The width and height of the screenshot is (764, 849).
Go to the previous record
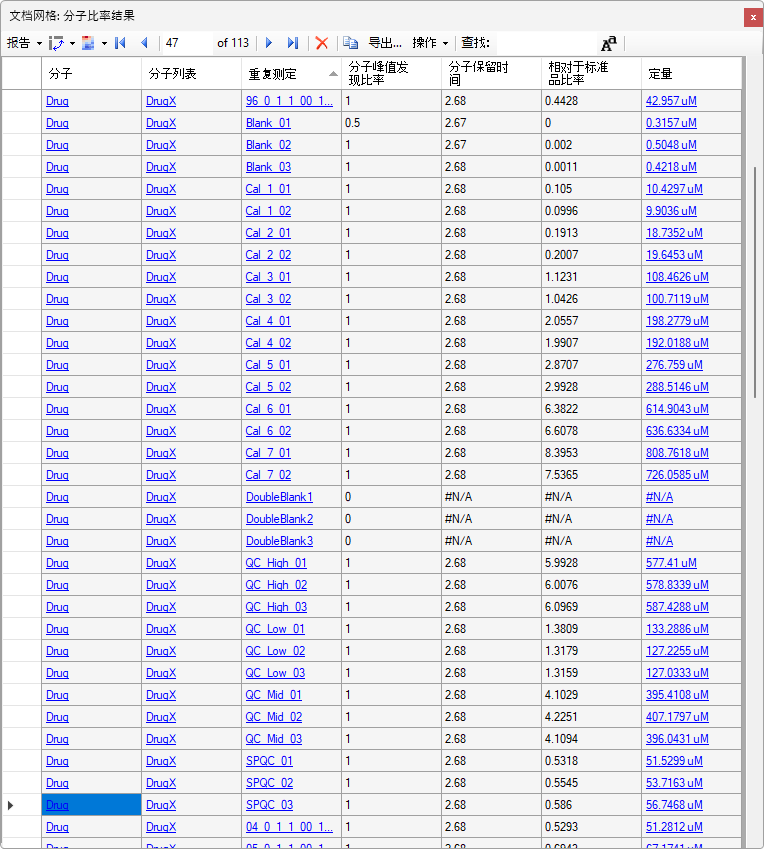point(144,43)
